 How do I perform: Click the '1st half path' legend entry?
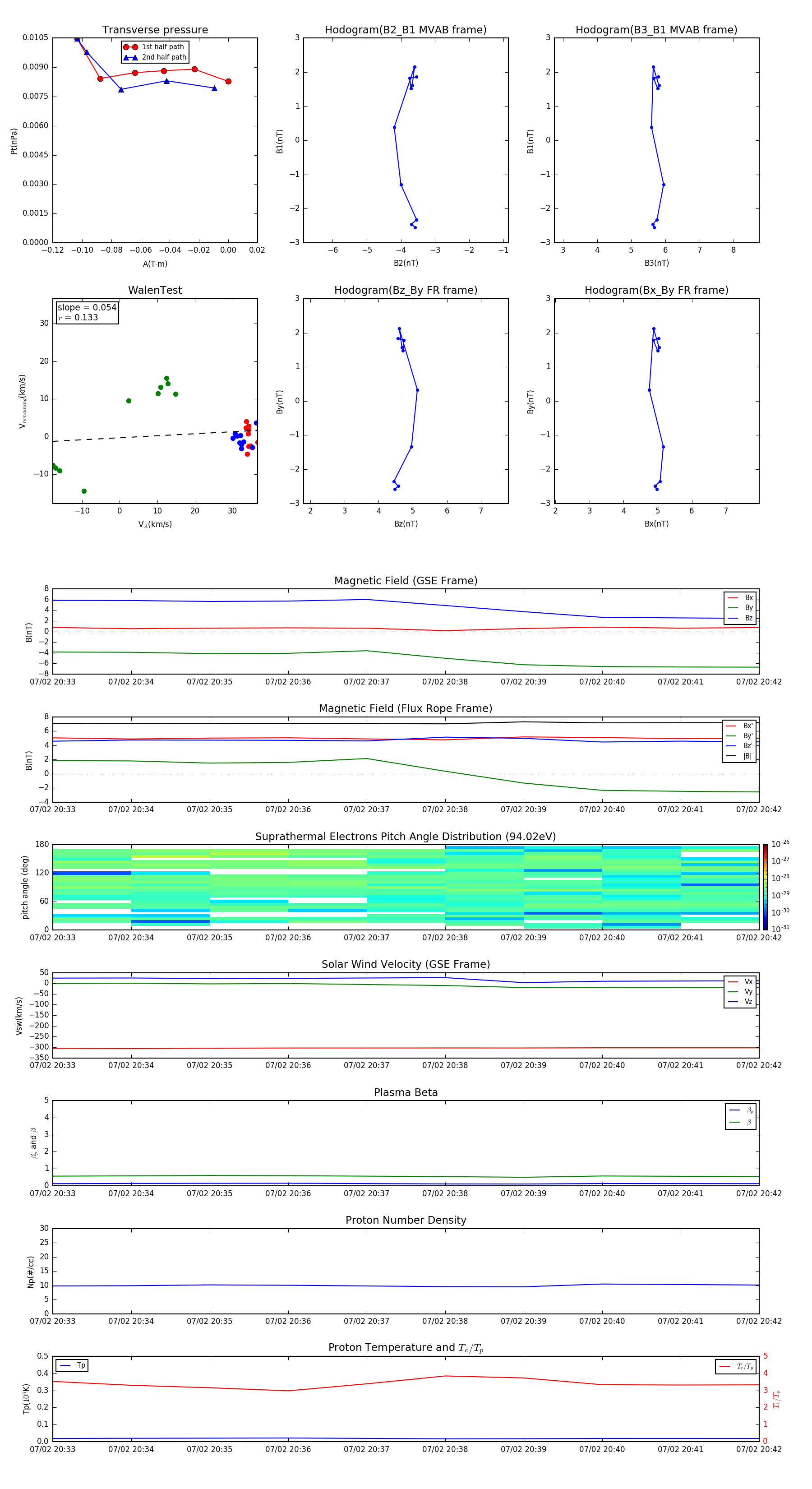(155, 47)
